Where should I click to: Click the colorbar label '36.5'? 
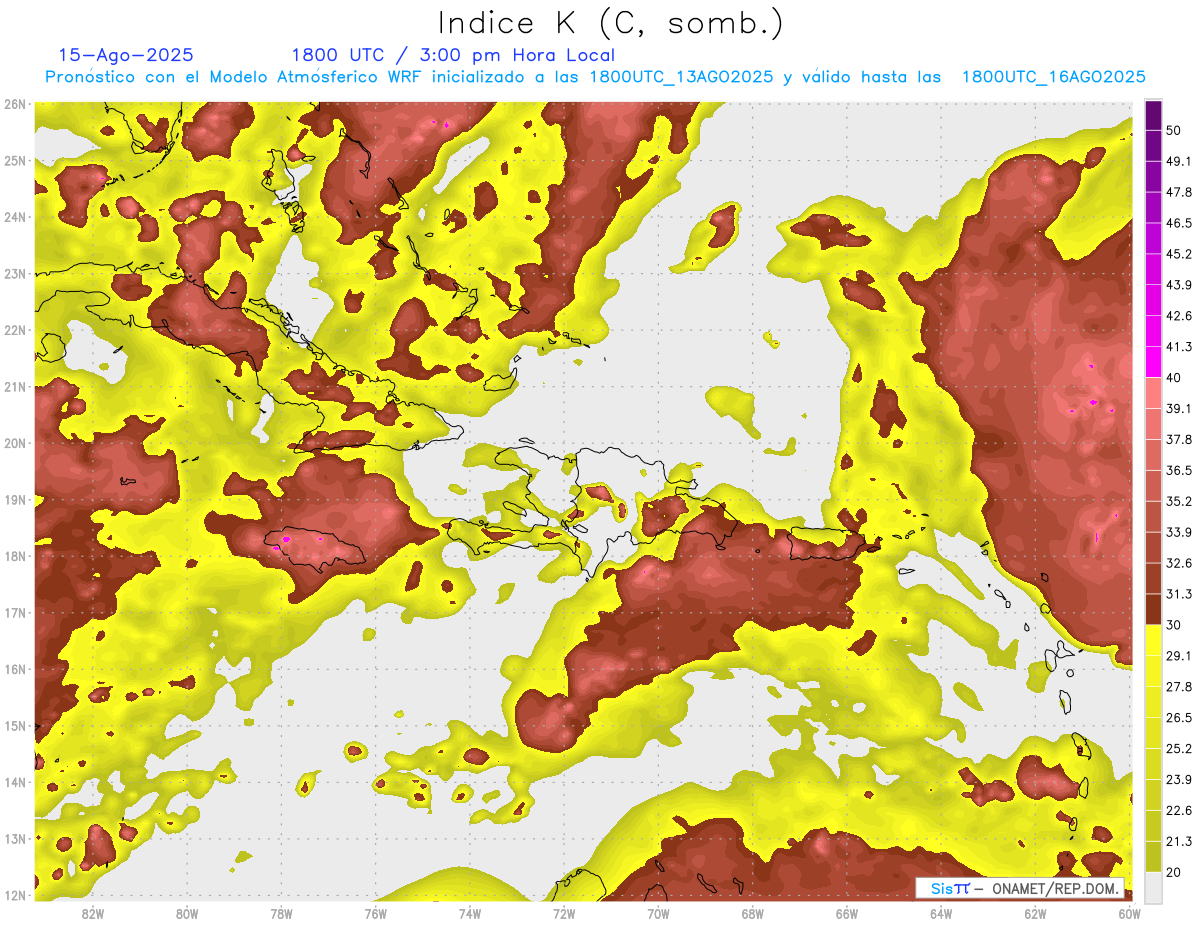[1179, 470]
